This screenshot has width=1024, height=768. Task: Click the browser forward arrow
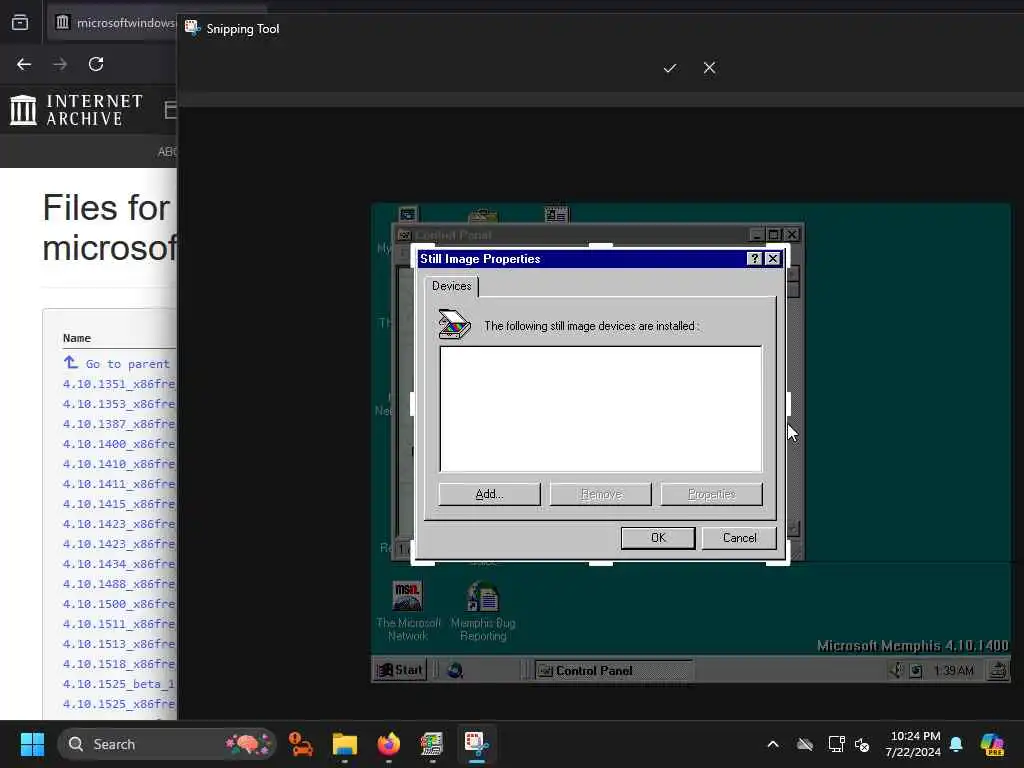60,64
